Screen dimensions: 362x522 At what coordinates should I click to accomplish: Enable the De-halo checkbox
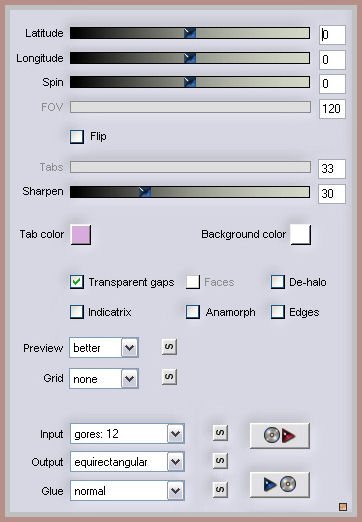pyautogui.click(x=278, y=282)
